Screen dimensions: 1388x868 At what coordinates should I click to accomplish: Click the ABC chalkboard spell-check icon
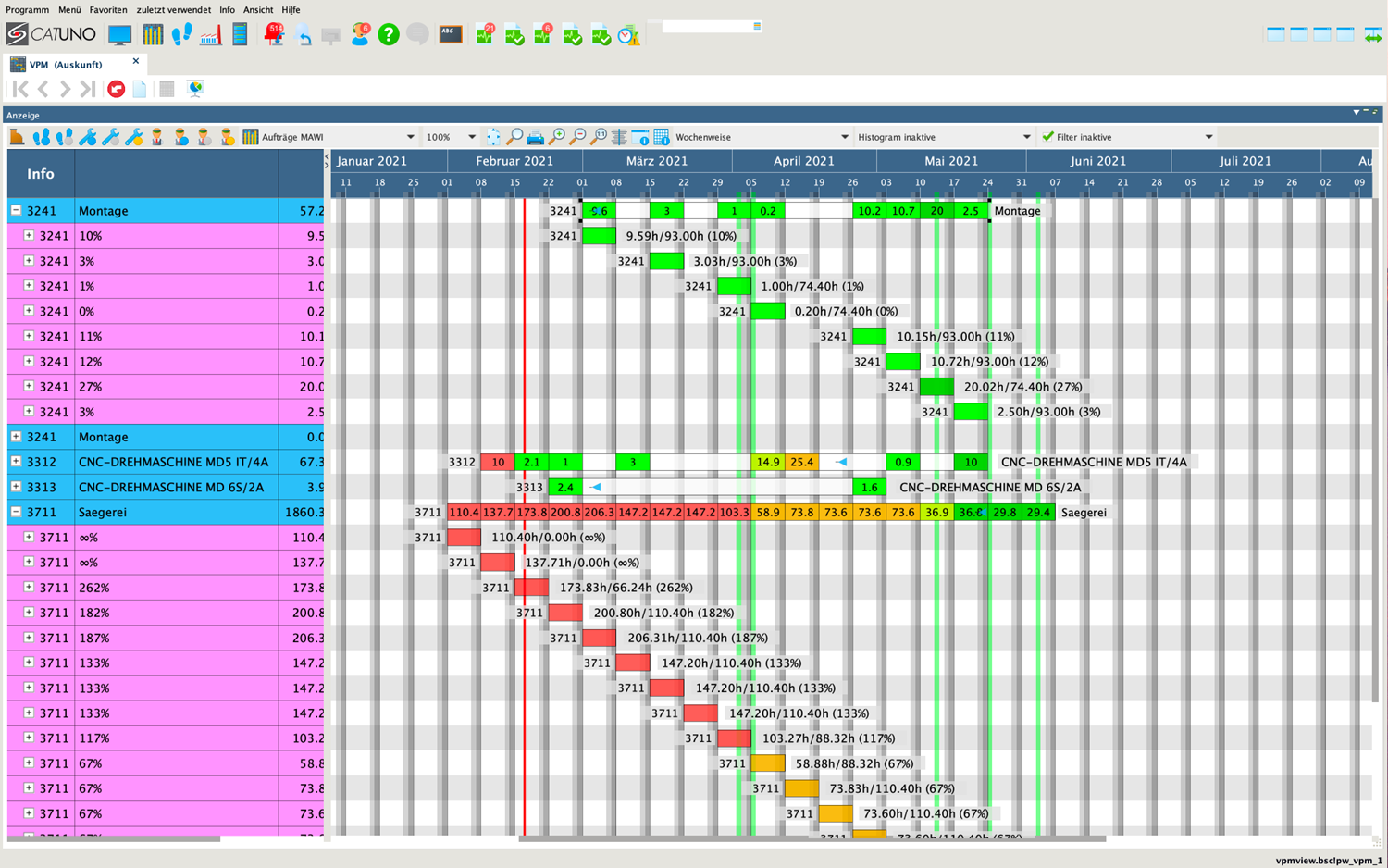click(450, 34)
